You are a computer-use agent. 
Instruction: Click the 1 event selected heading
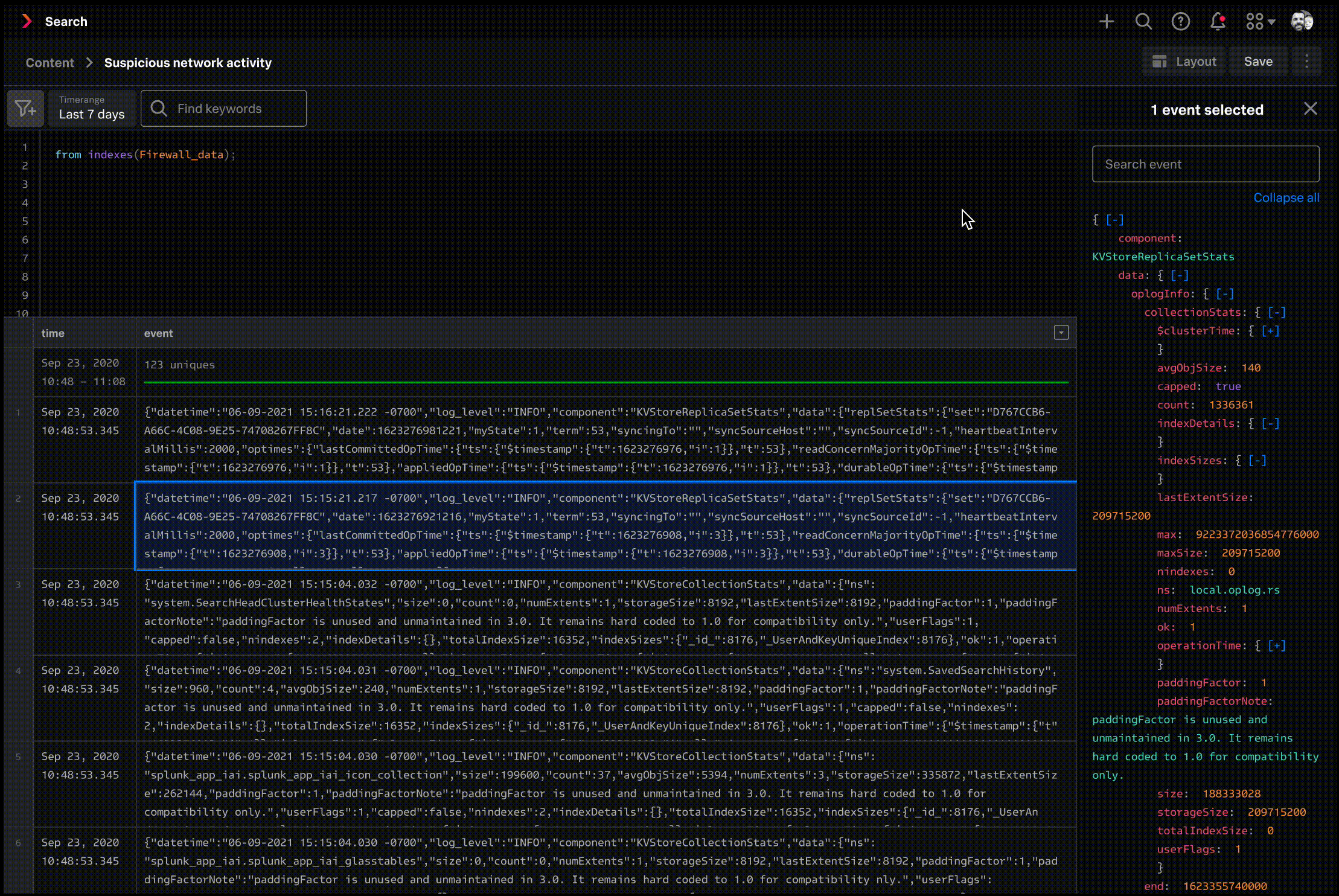[x=1207, y=110]
